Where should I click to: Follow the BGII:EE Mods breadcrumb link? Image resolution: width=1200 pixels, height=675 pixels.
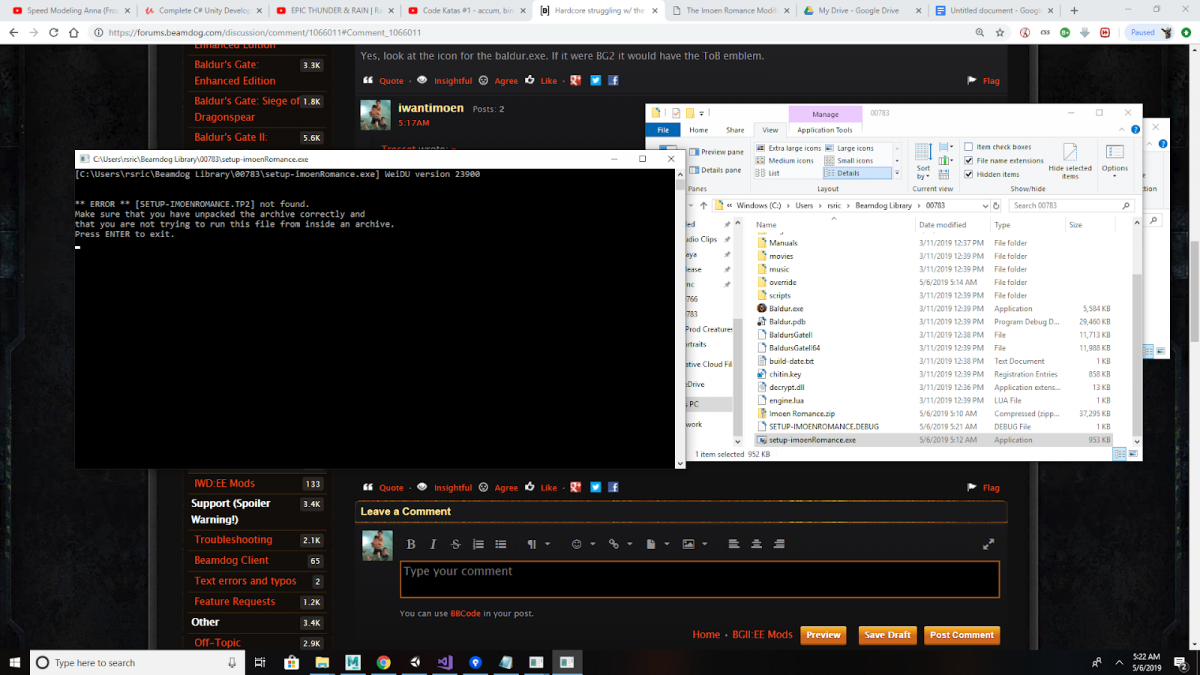[x=762, y=635]
